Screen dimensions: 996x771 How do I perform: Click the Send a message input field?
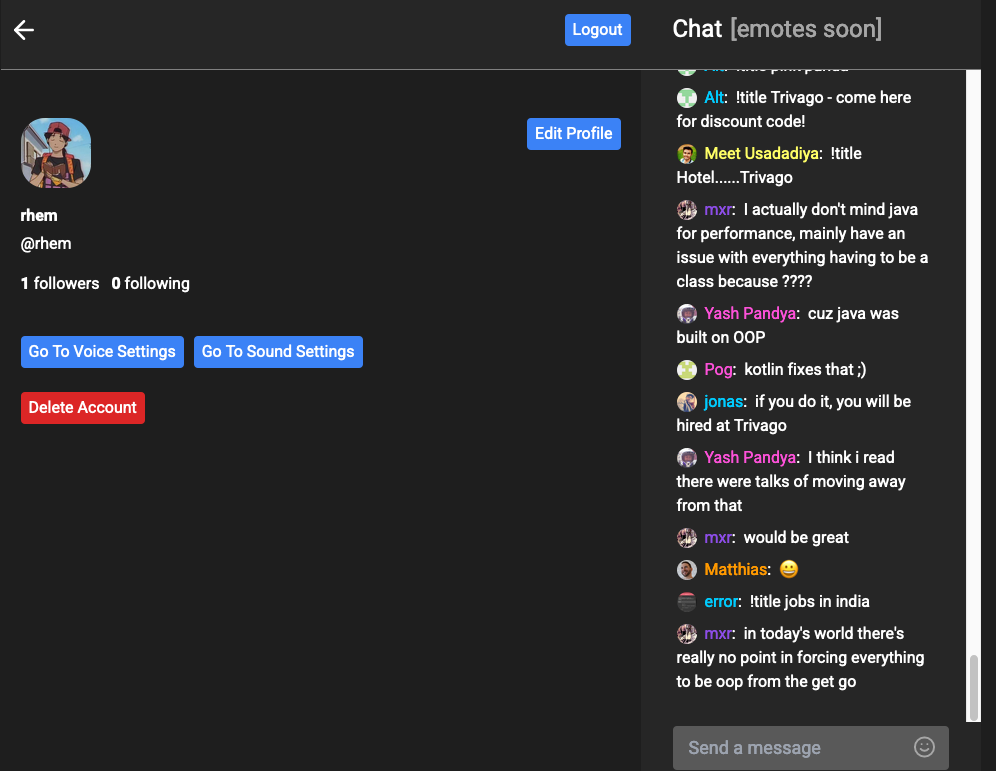coord(790,747)
